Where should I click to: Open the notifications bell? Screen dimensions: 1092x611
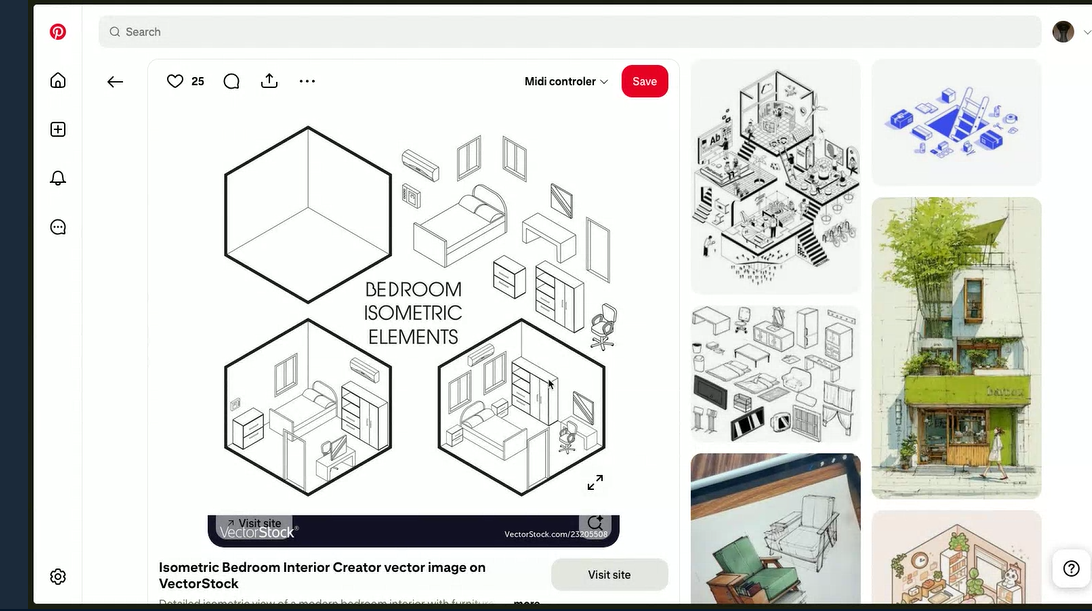click(58, 178)
